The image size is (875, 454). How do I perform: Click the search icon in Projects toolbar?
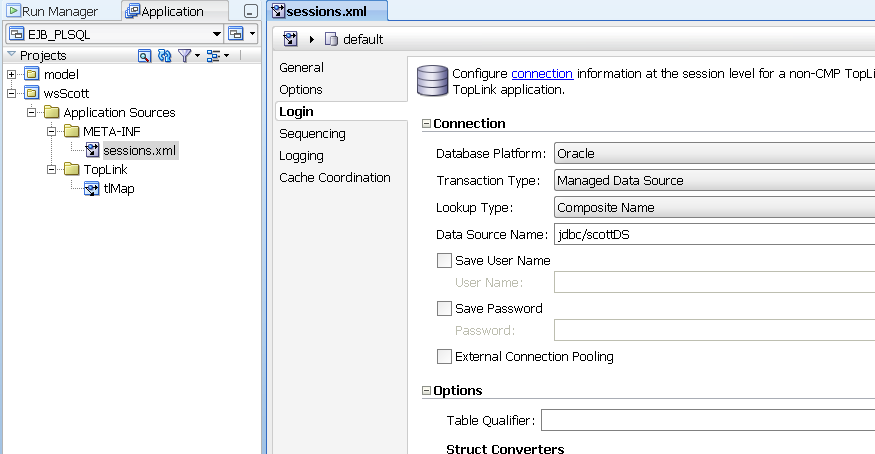[145, 56]
